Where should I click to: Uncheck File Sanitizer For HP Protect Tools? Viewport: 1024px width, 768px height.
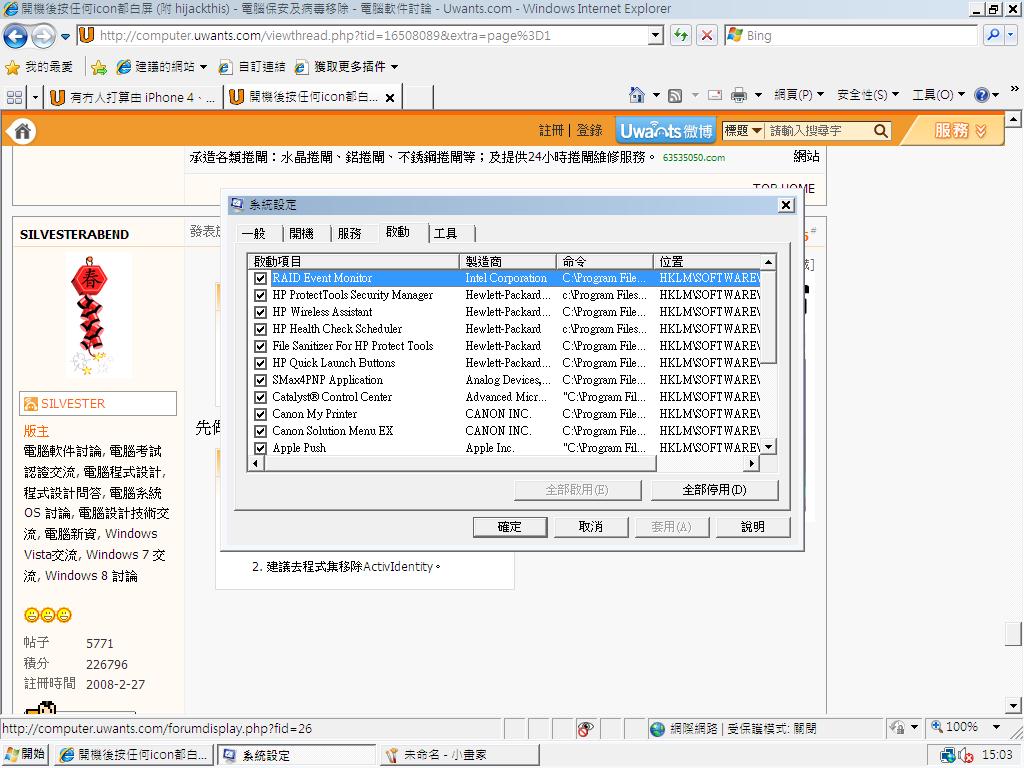pyautogui.click(x=261, y=346)
